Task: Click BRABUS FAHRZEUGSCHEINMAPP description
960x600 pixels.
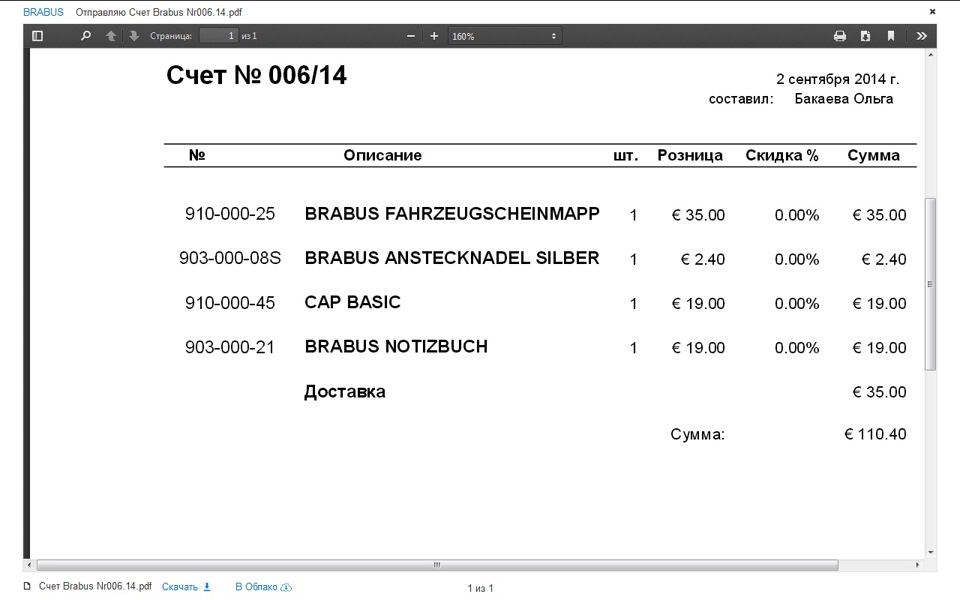Action: pos(452,214)
